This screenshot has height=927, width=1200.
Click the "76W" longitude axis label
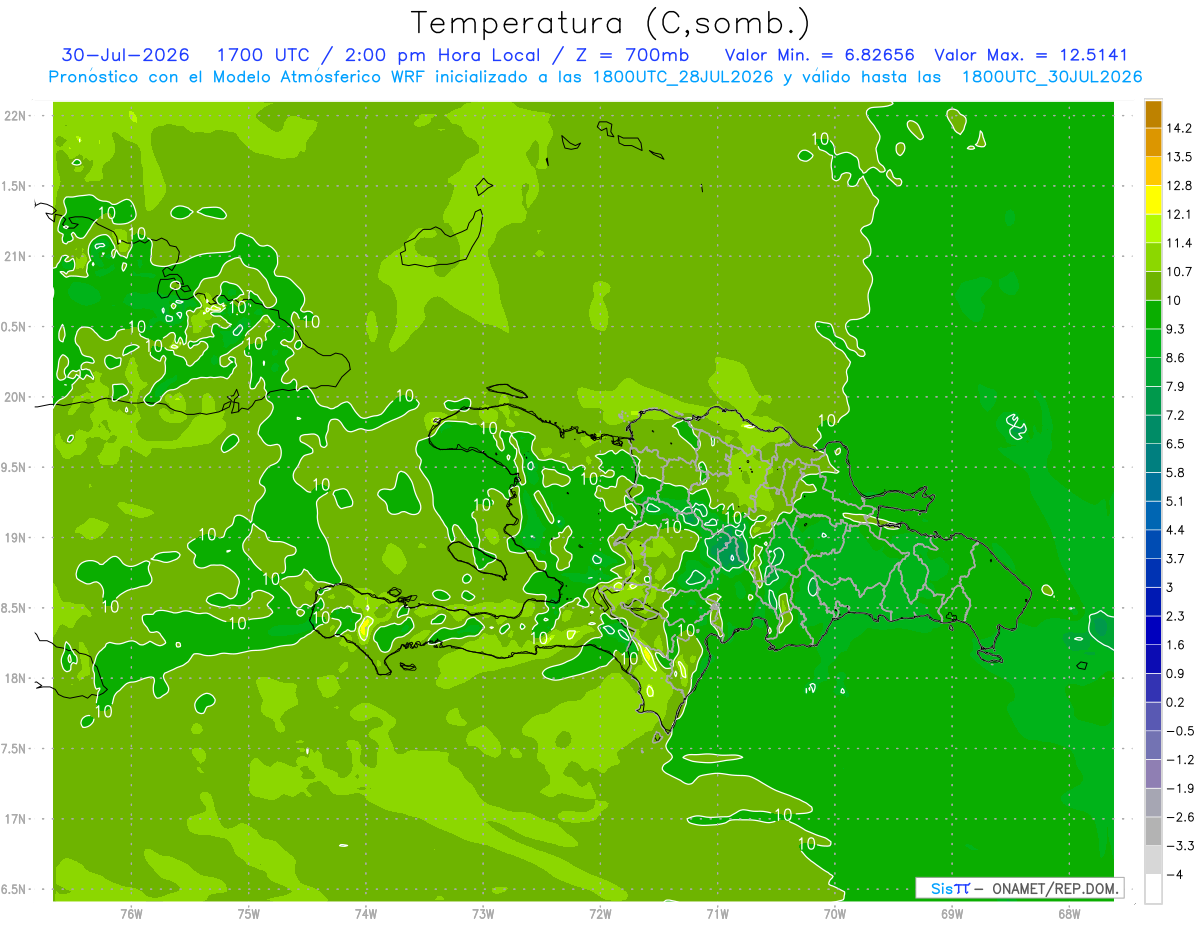coord(131,914)
